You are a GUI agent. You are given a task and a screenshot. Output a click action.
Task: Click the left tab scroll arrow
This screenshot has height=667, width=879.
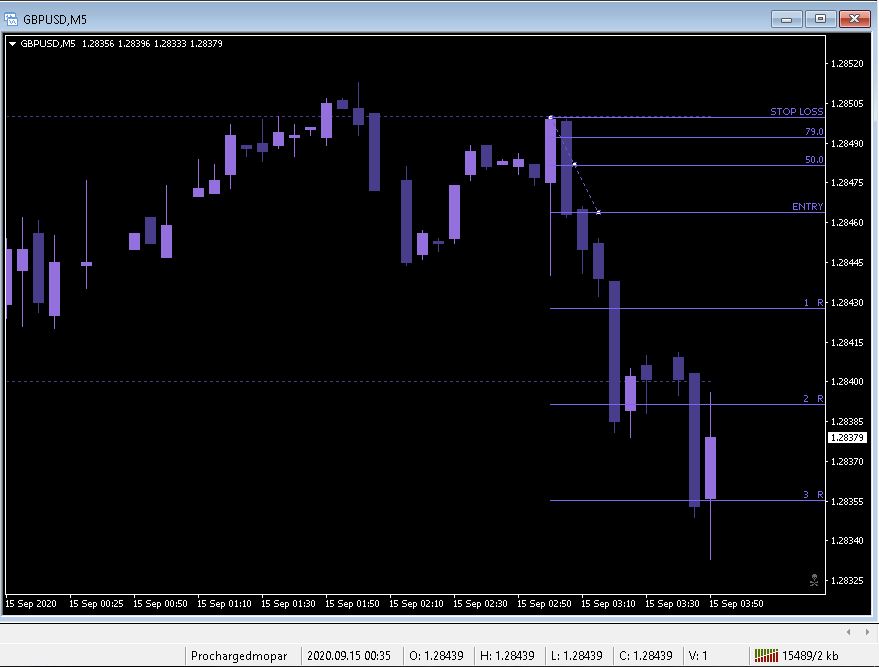(x=849, y=632)
